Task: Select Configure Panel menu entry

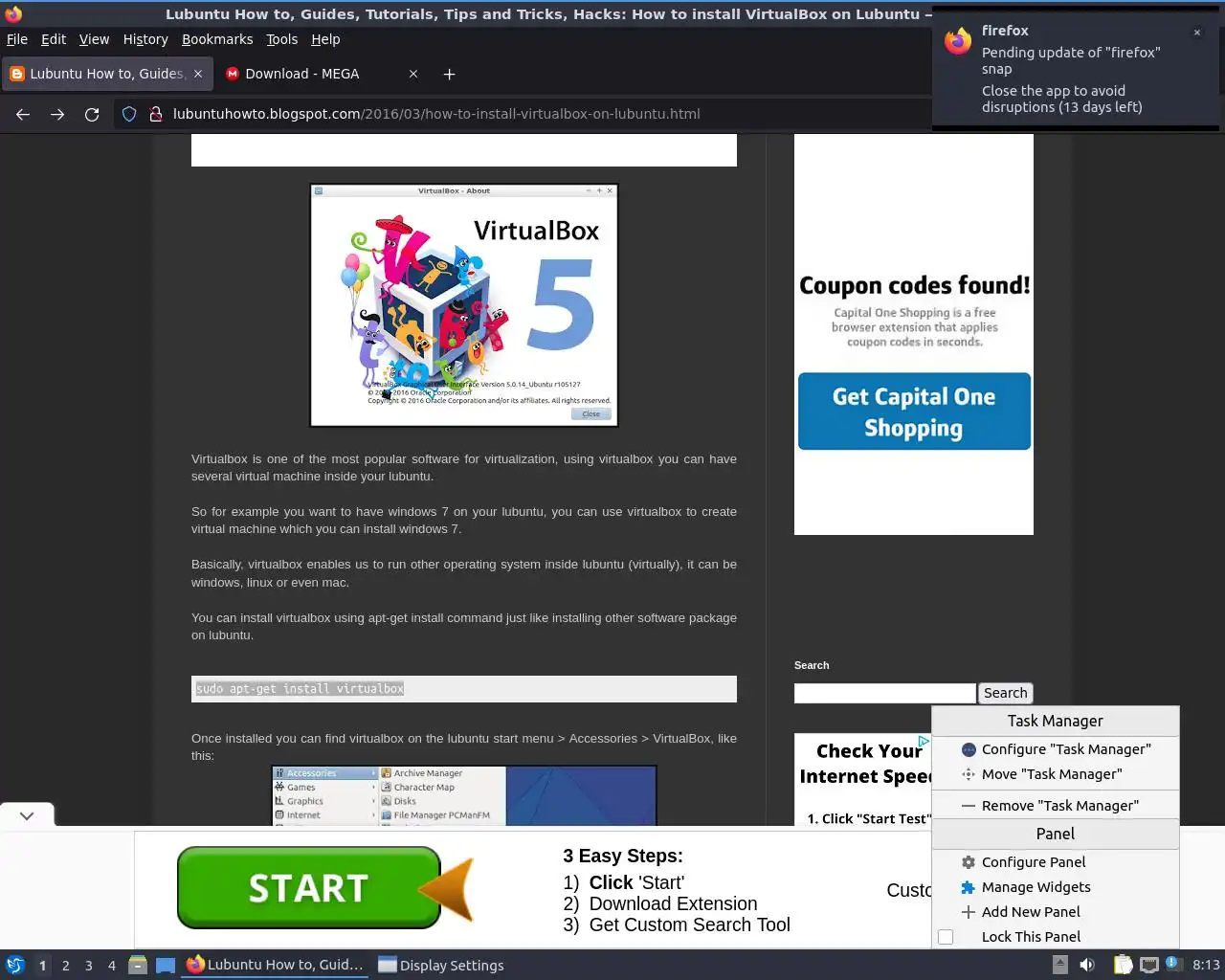Action: 1056,862
